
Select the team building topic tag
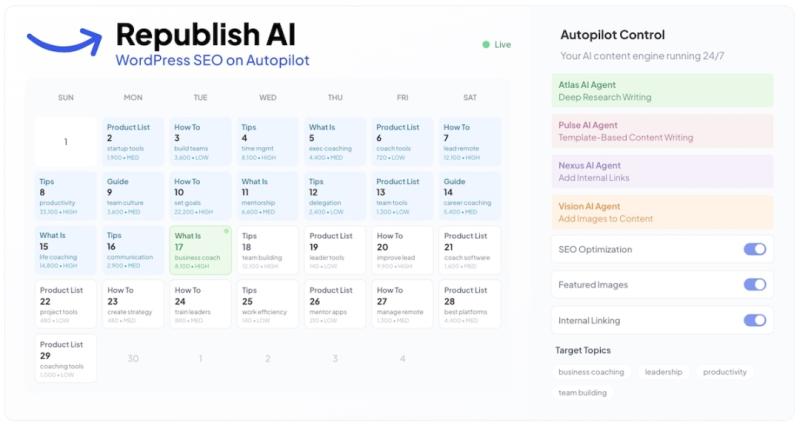pos(582,393)
